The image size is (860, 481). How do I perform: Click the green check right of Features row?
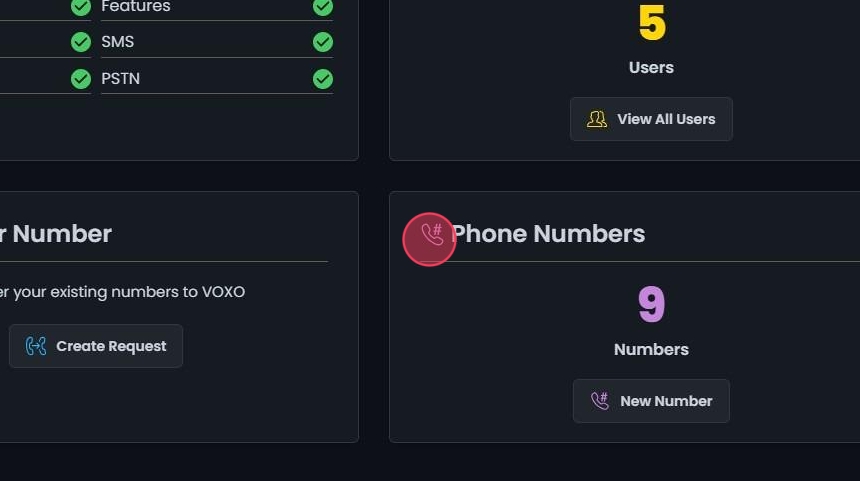(322, 7)
